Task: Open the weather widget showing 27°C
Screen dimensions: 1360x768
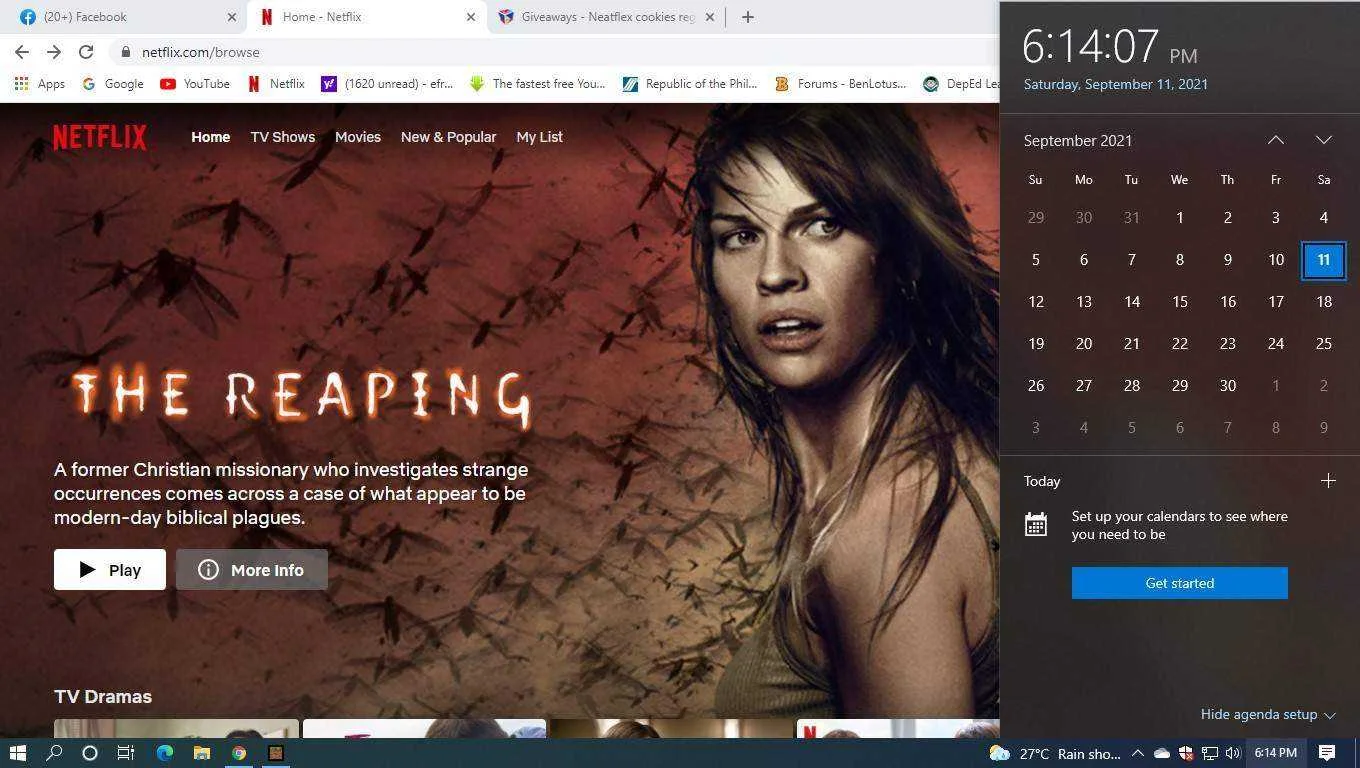Action: point(1055,753)
